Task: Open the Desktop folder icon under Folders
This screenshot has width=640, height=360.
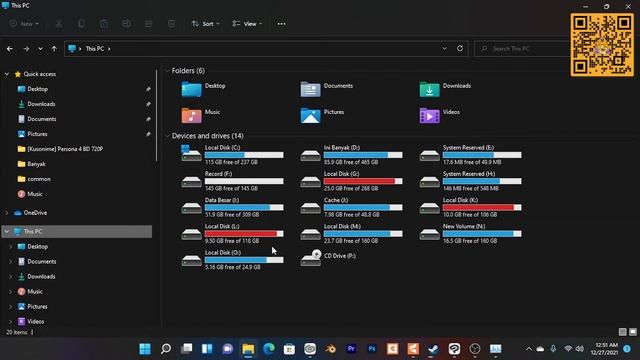Action: coord(191,89)
